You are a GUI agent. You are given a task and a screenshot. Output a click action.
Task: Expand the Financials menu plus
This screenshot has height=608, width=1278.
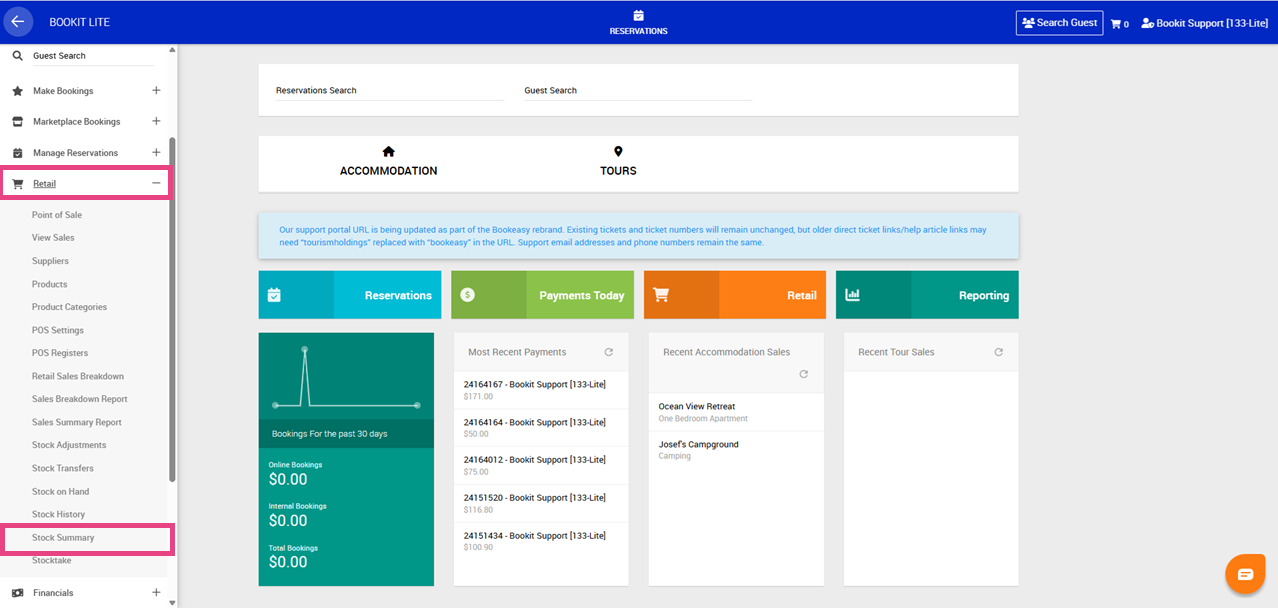tap(156, 592)
